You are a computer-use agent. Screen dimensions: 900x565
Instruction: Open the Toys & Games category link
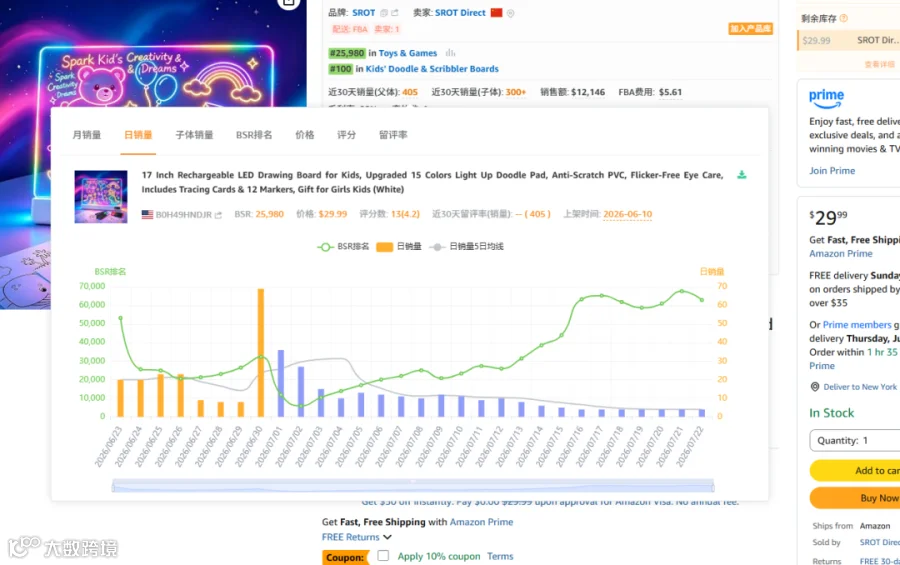(408, 53)
